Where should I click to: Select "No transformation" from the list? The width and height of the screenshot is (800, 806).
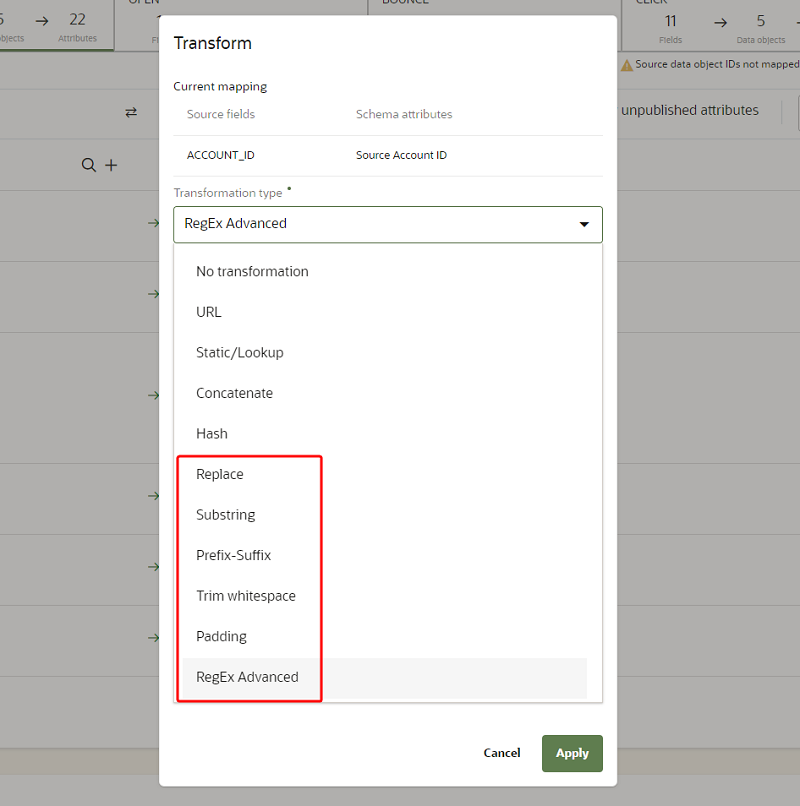(x=252, y=271)
